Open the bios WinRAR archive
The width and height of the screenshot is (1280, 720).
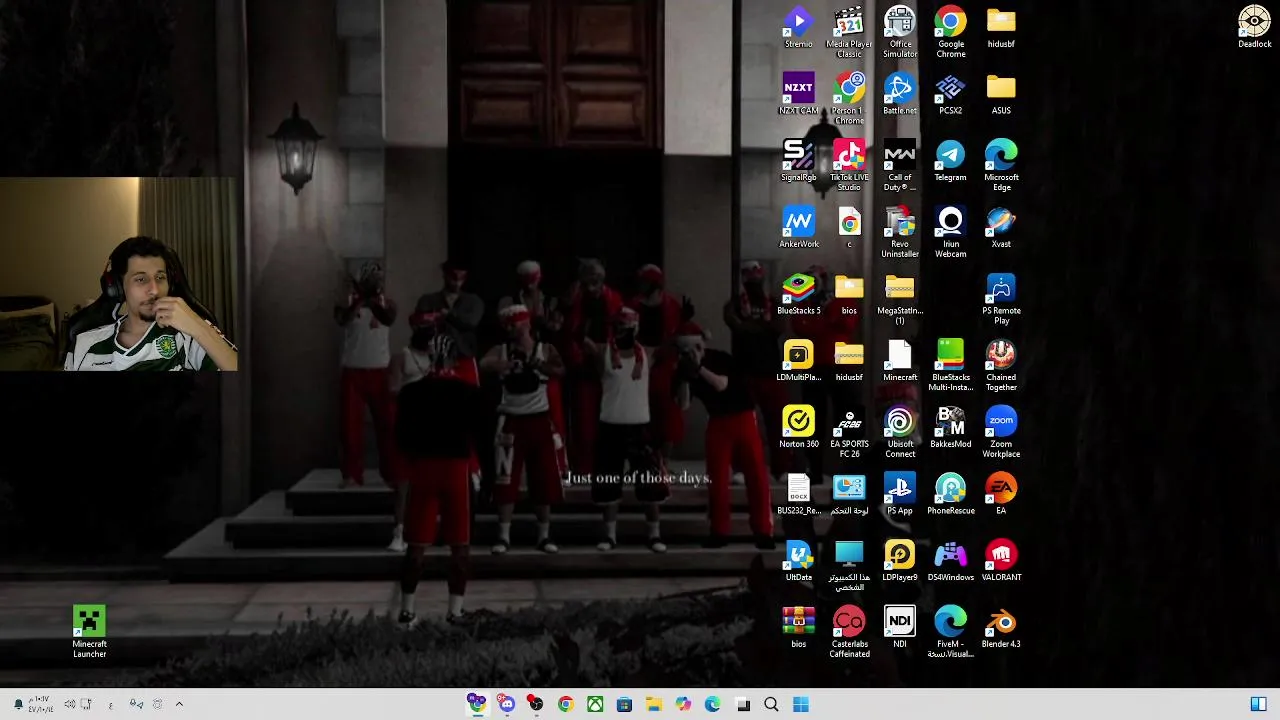pos(798,628)
